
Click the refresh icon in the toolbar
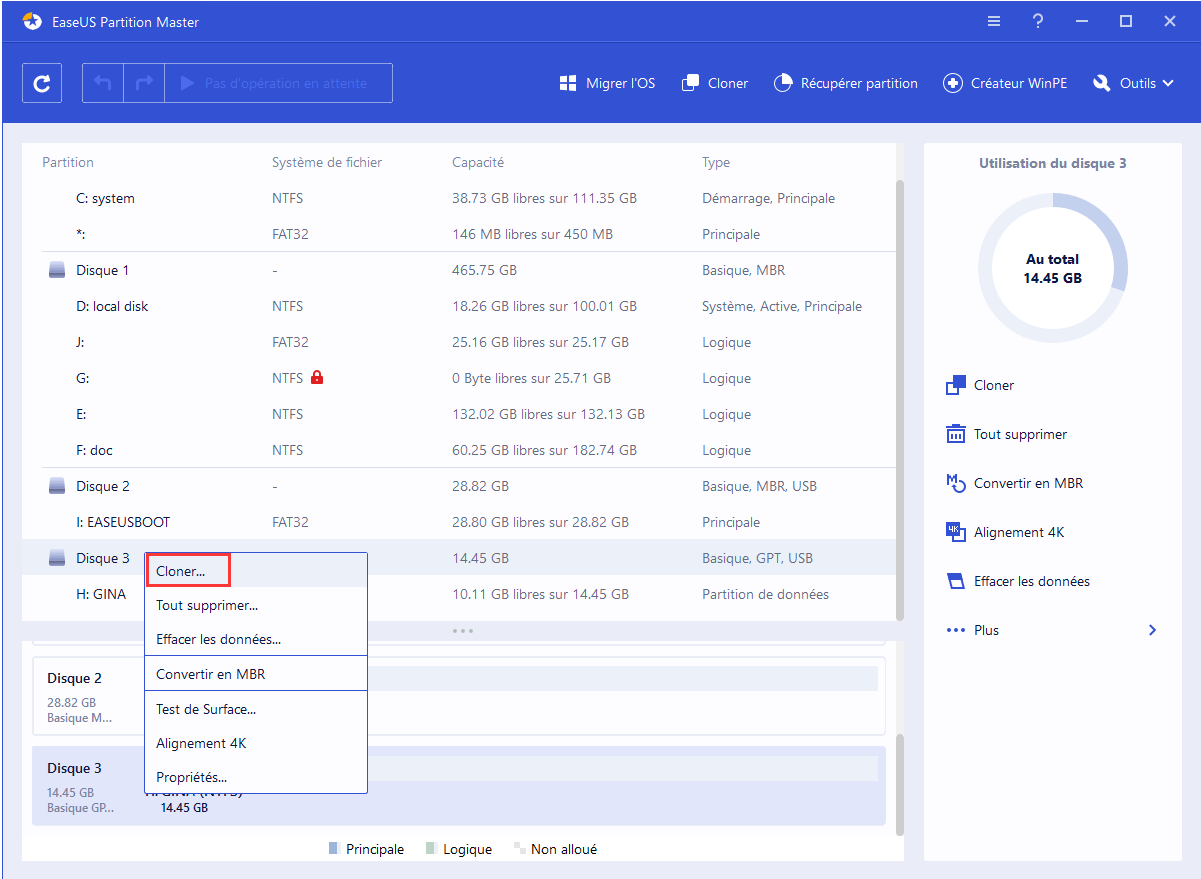(x=42, y=83)
